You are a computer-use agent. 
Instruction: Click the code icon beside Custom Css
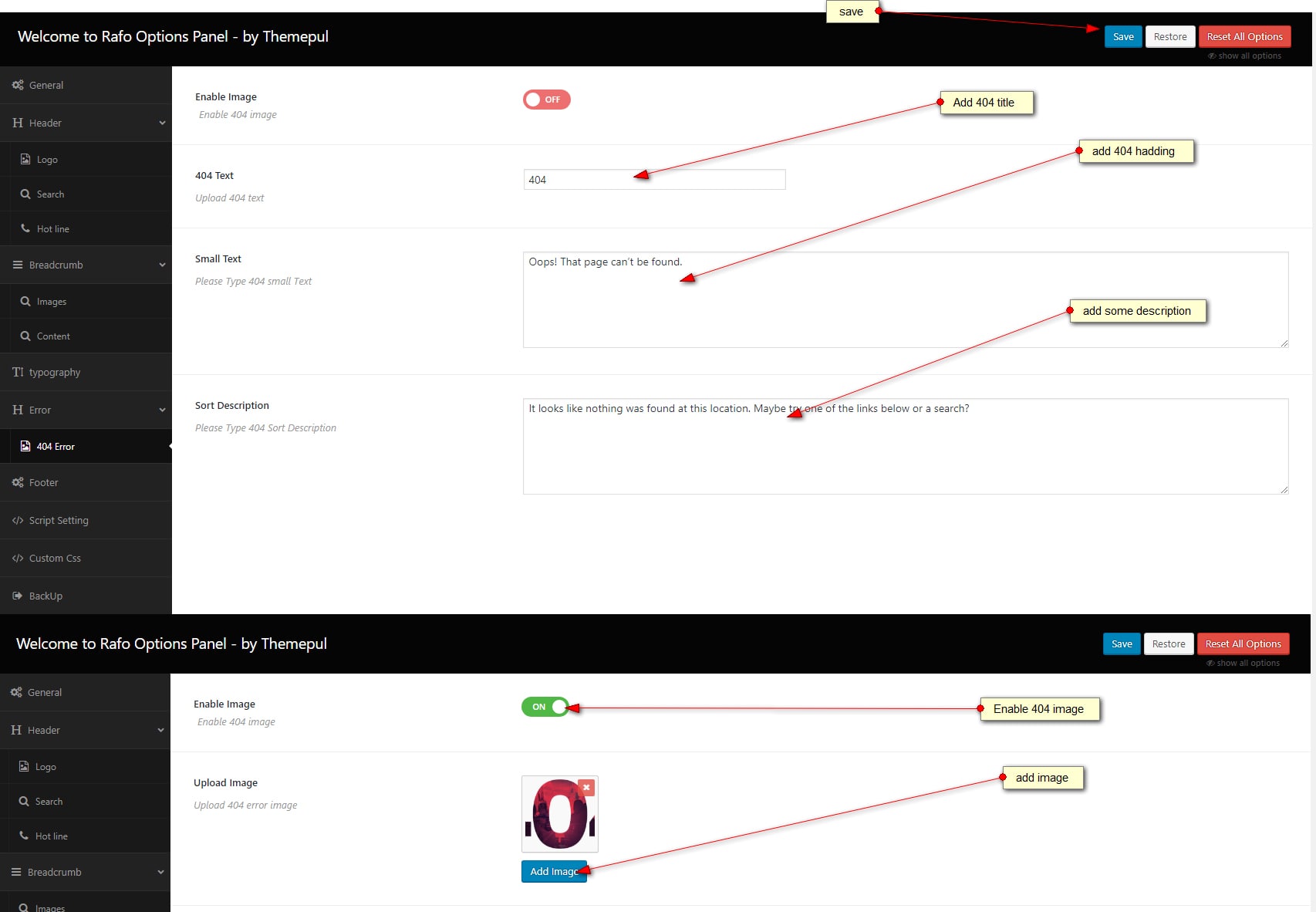[18, 558]
